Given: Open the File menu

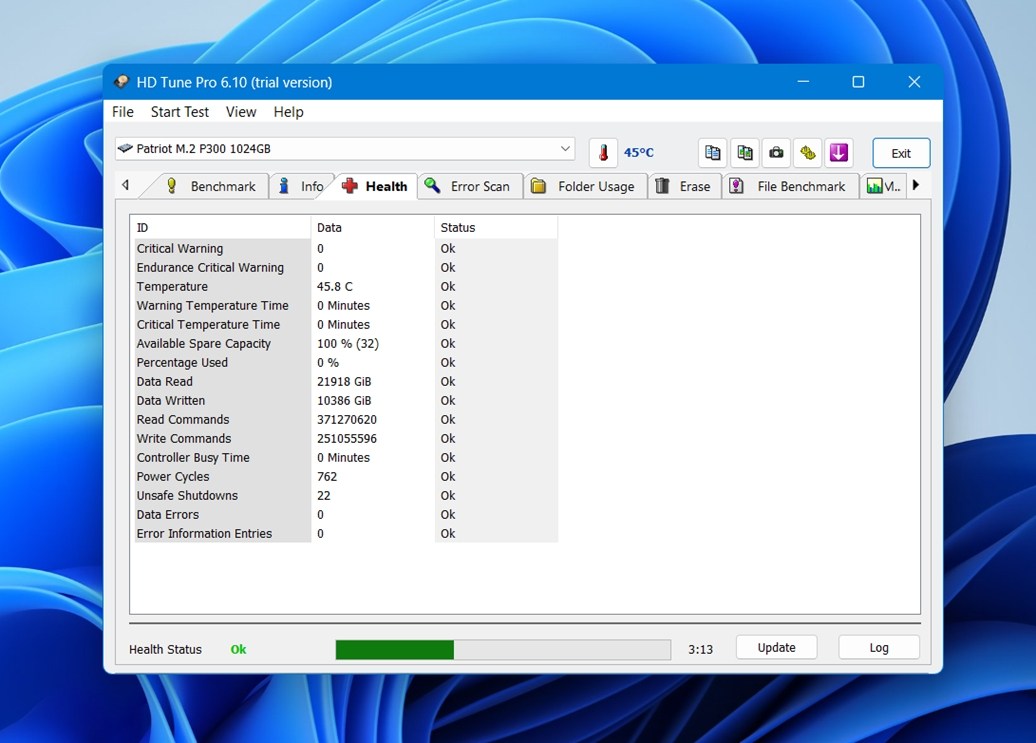Looking at the screenshot, I should 123,112.
